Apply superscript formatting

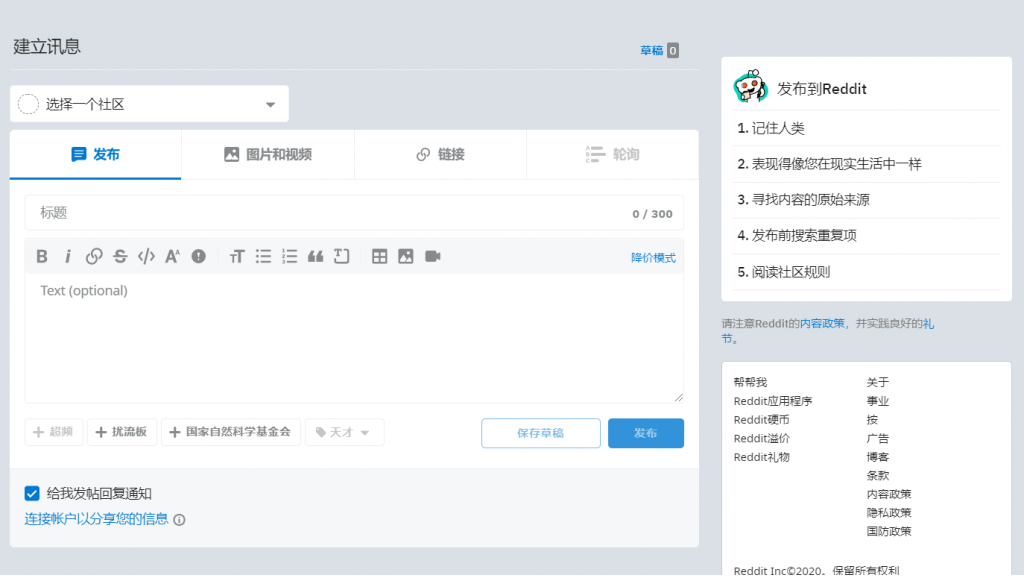(172, 257)
